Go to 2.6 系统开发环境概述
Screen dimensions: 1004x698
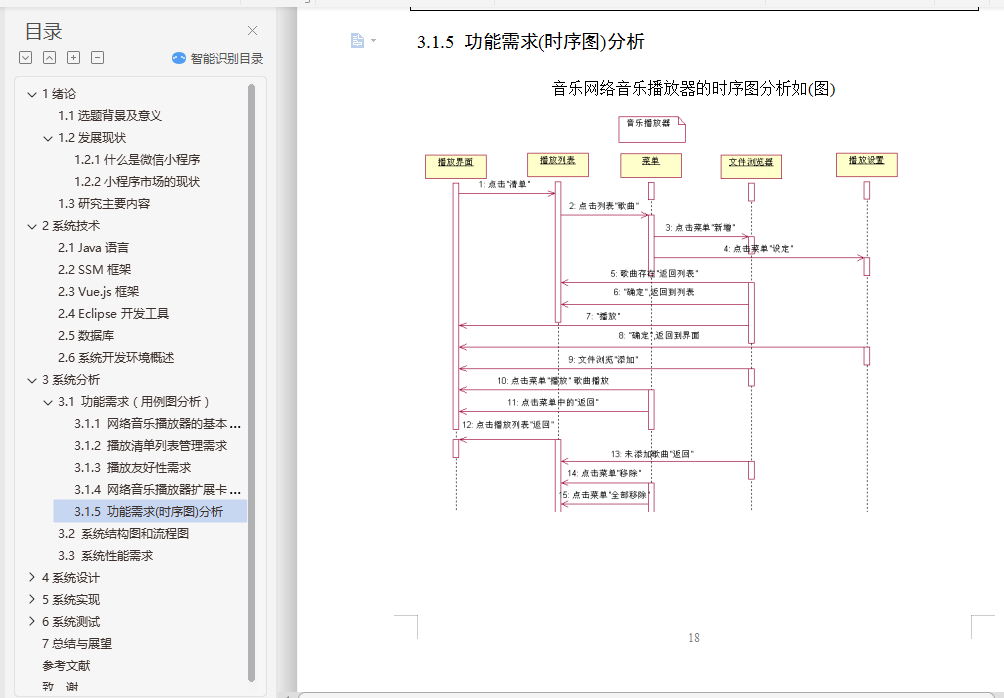(116, 357)
